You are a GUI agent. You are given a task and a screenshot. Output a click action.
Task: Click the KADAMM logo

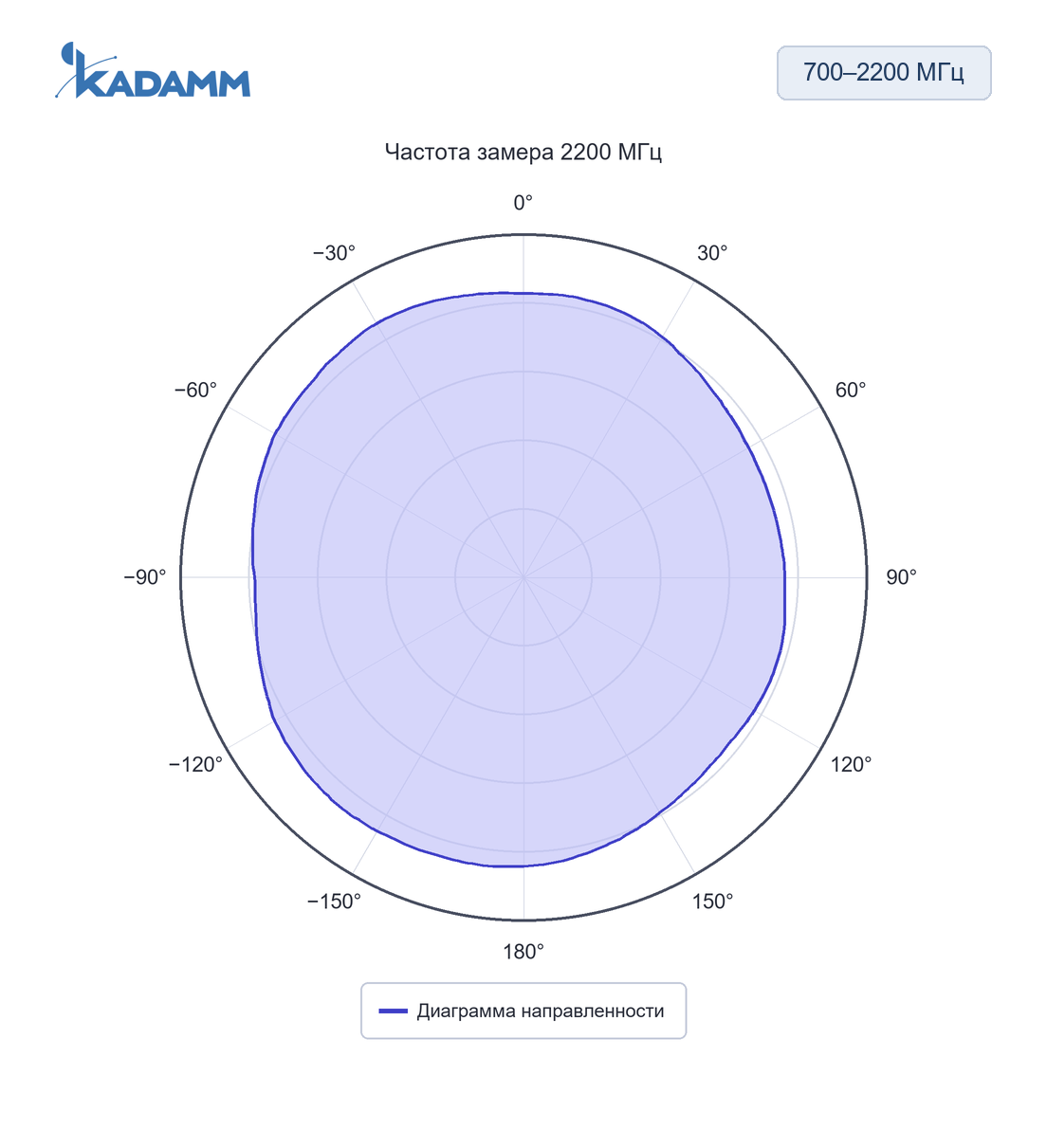click(153, 70)
